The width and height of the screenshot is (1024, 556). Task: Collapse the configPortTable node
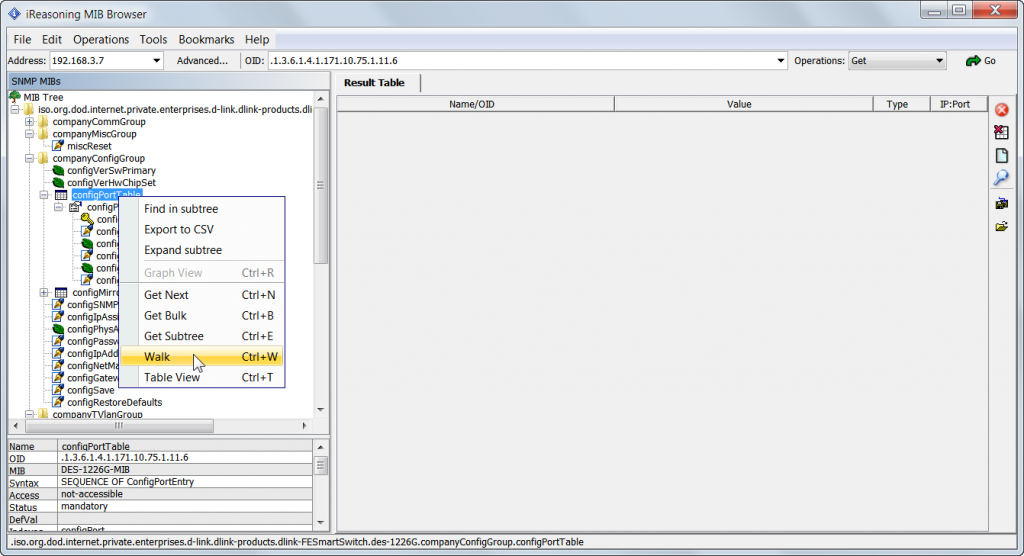coord(44,195)
